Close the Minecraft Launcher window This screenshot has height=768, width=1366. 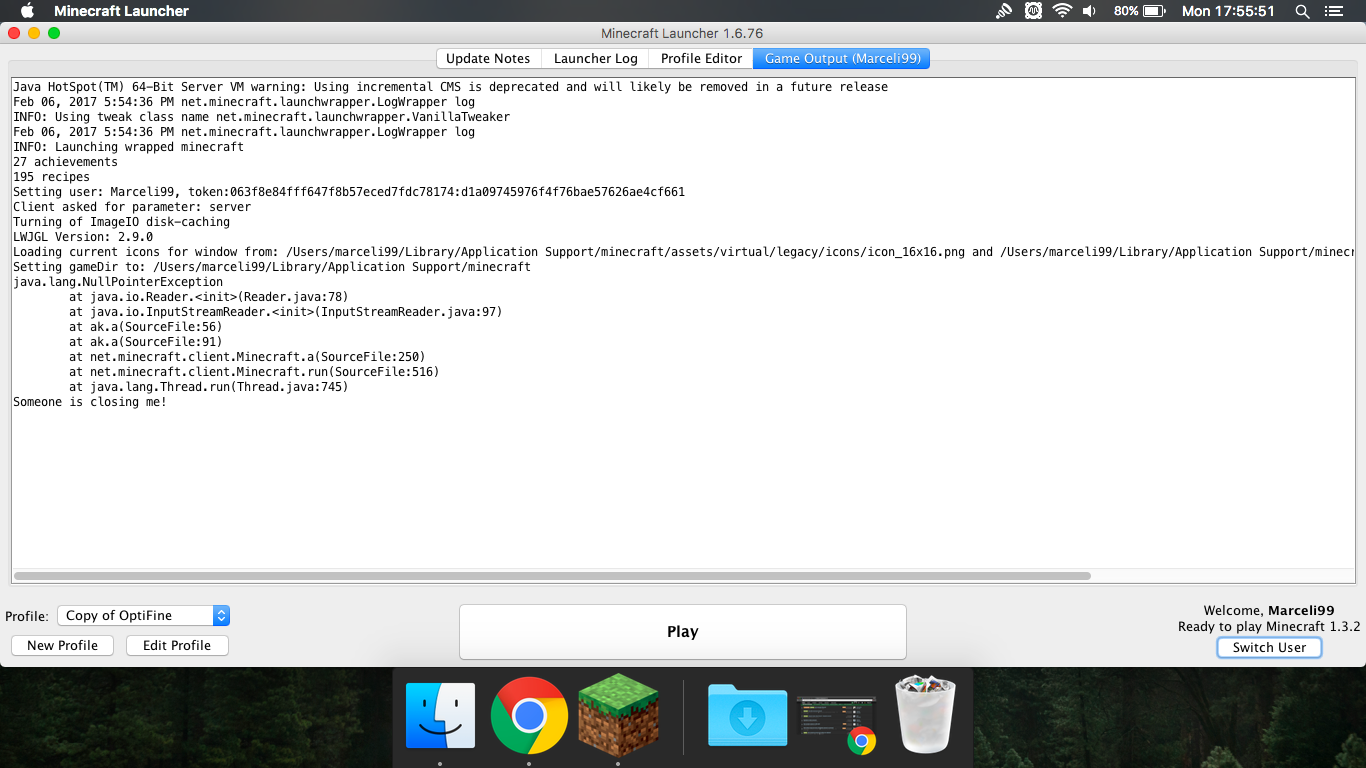pos(14,33)
